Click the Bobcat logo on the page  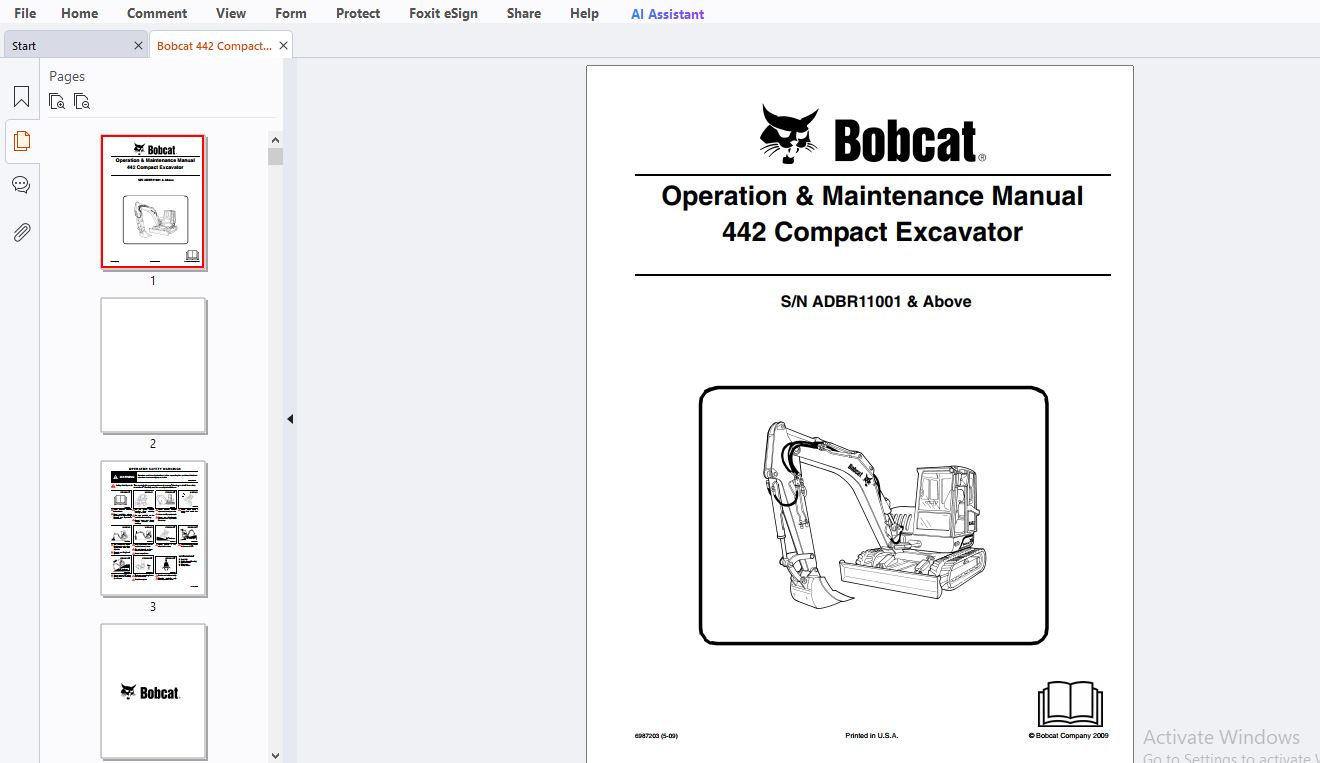coord(872,134)
